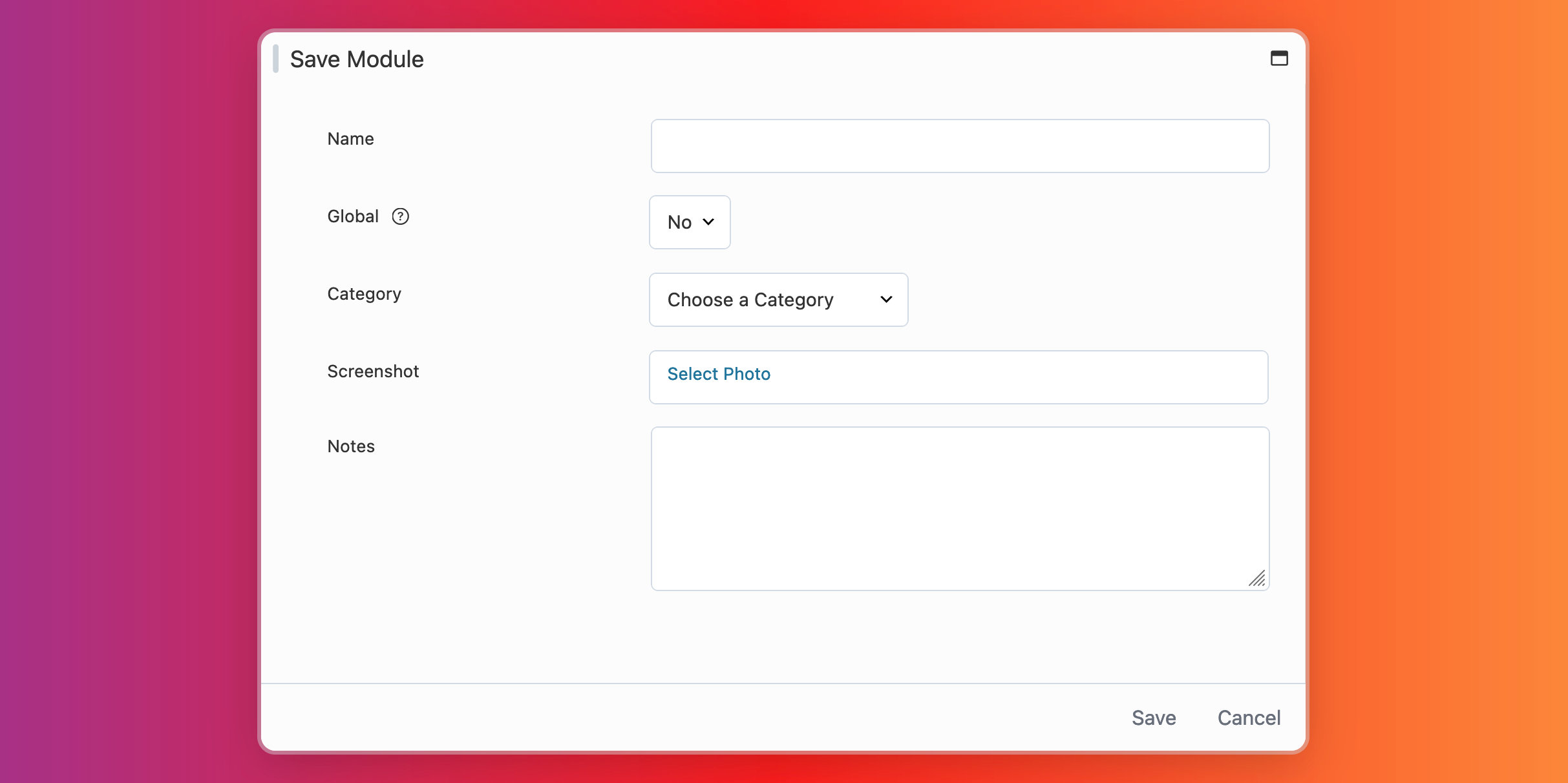Open the Global help question mark icon
The width and height of the screenshot is (1568, 783).
(x=401, y=216)
